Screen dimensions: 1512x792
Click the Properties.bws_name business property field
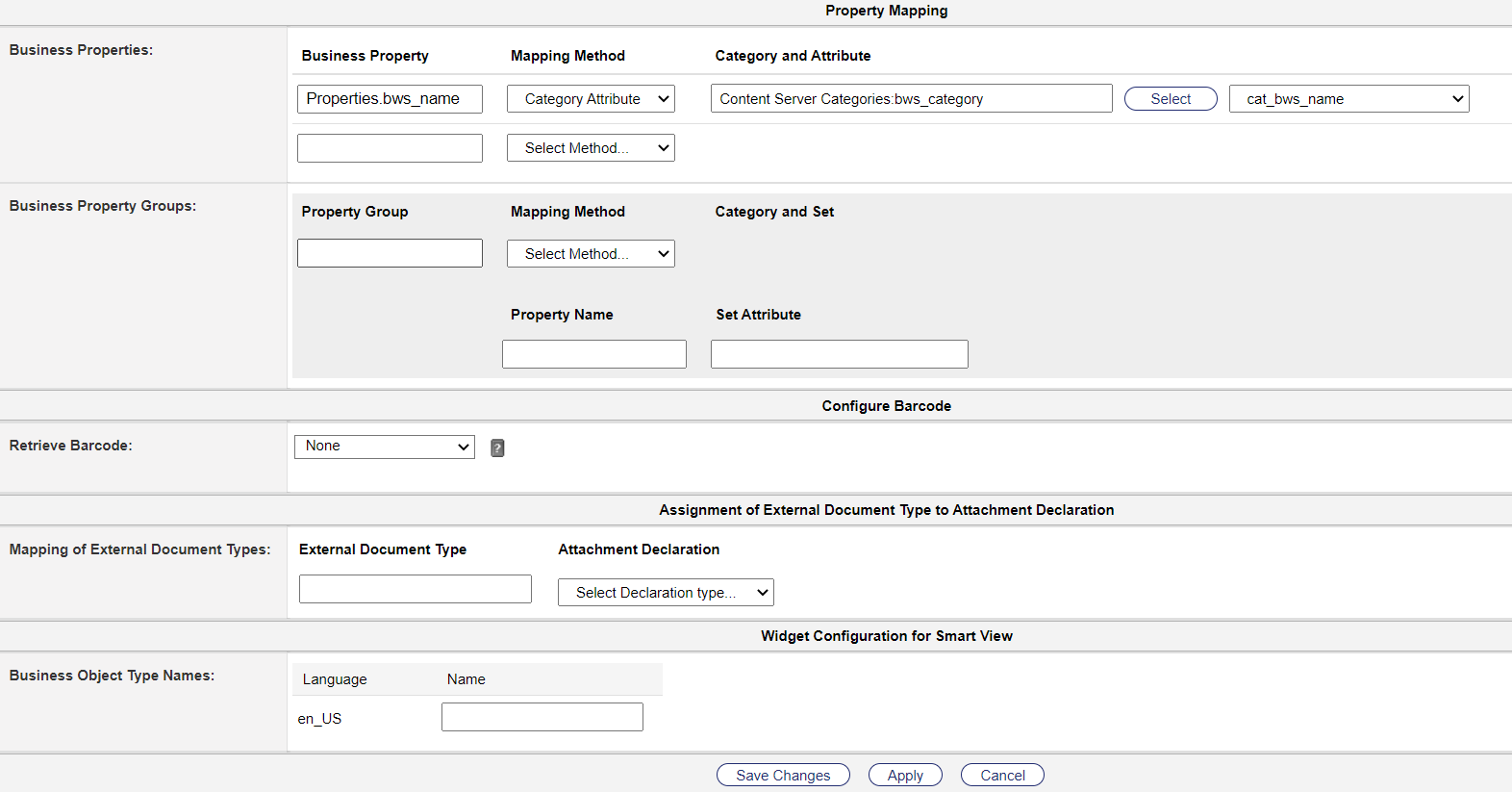tap(390, 99)
